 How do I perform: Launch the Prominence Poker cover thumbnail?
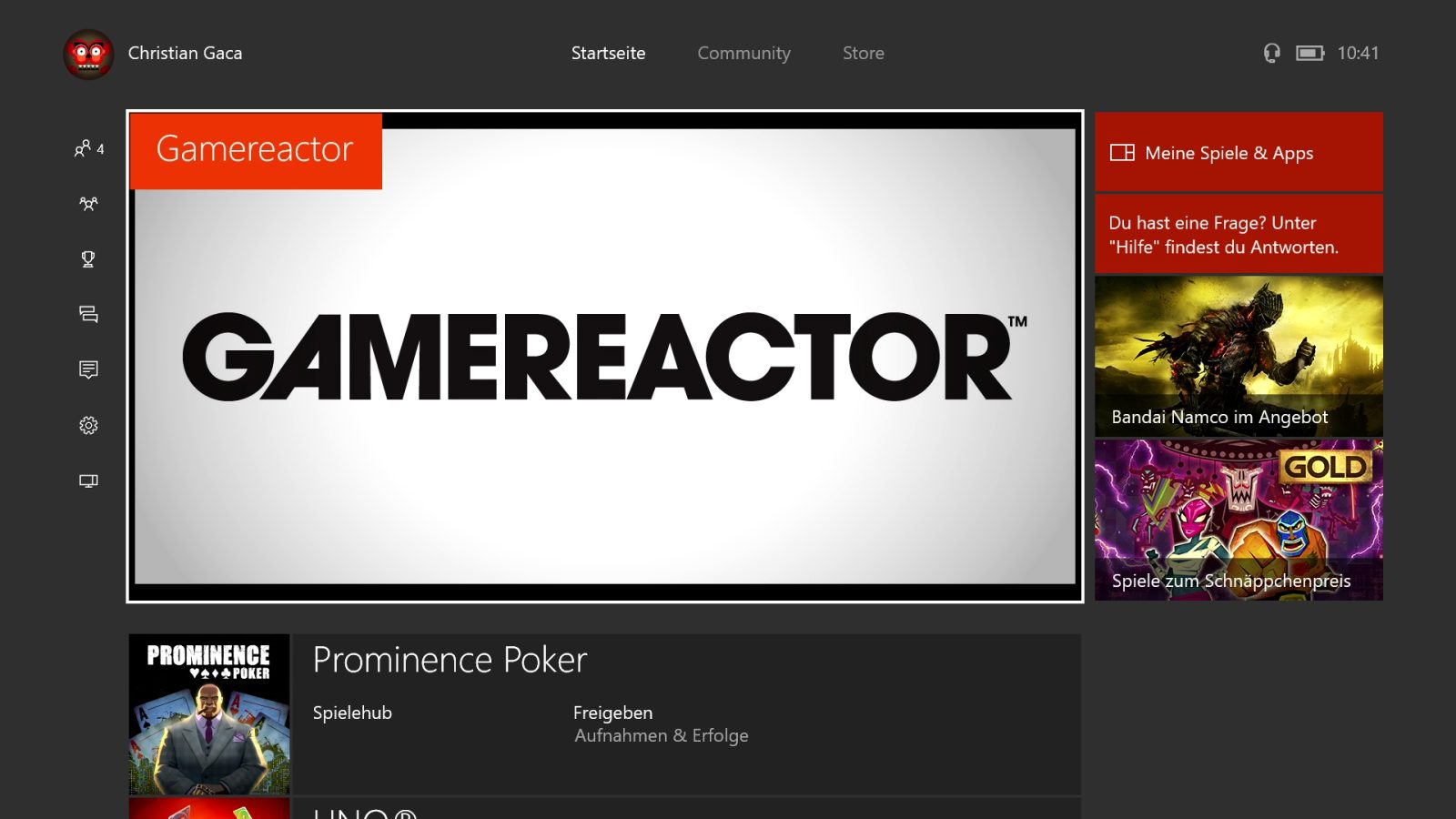pos(209,714)
